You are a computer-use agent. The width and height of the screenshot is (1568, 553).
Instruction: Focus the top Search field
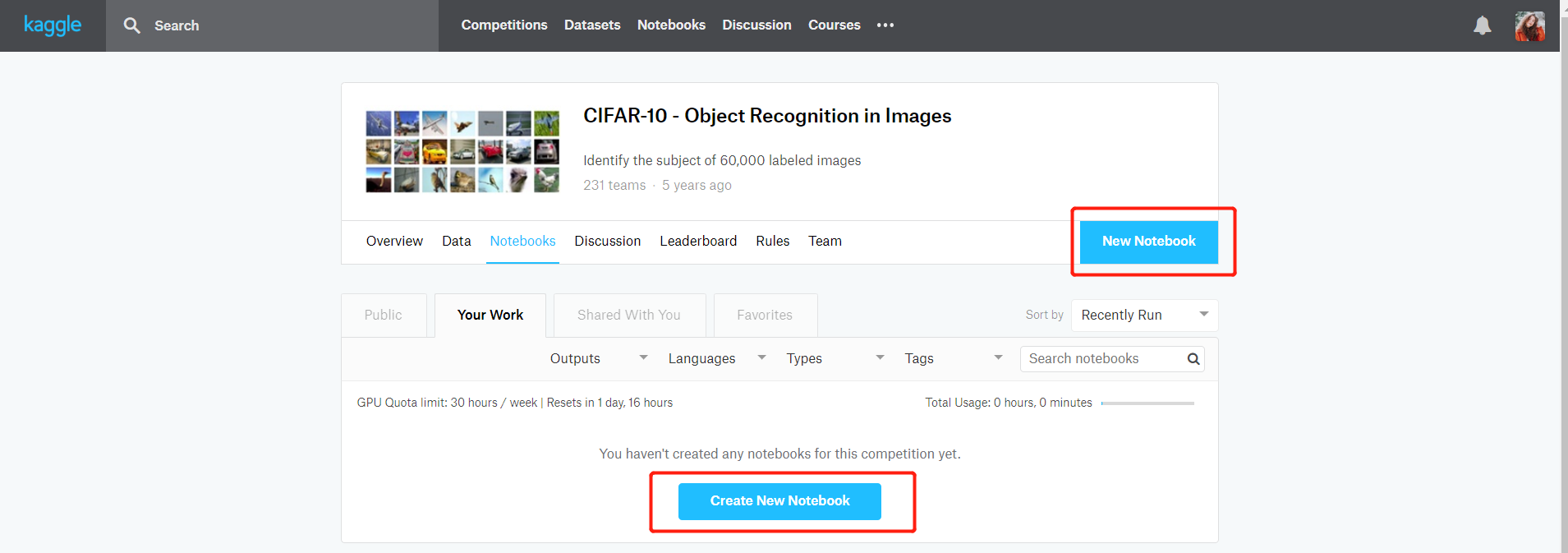(x=272, y=25)
